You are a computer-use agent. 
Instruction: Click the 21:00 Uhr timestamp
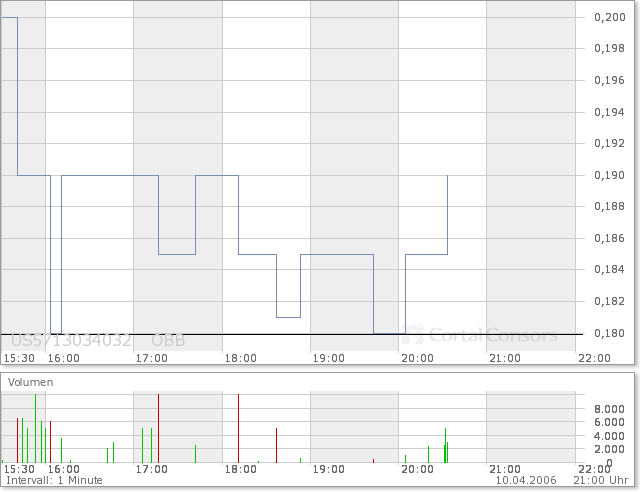click(601, 481)
